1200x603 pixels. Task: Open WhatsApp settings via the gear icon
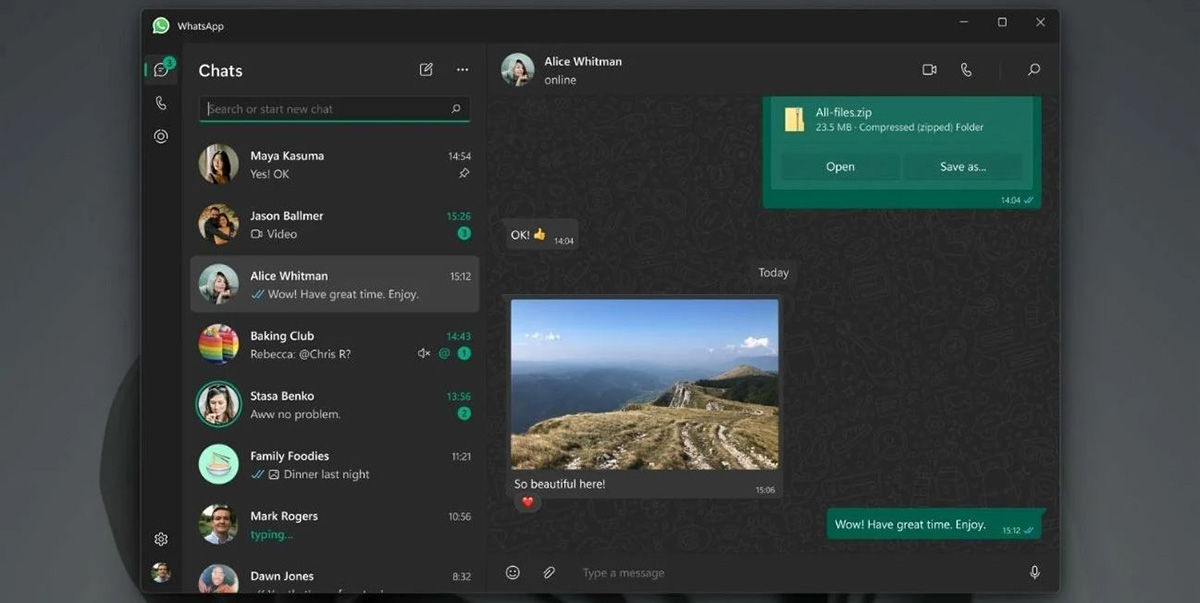[x=160, y=538]
